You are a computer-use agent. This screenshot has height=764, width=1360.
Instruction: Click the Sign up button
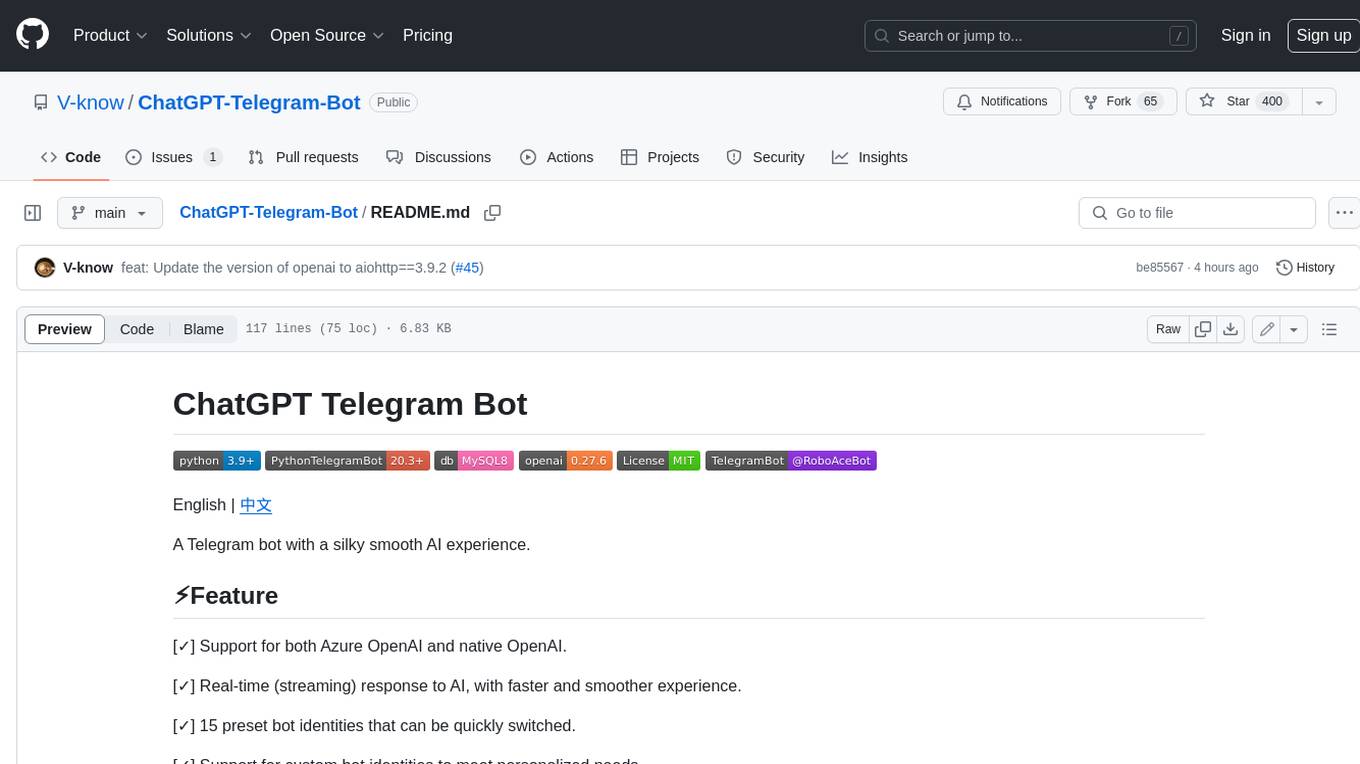pos(1323,35)
